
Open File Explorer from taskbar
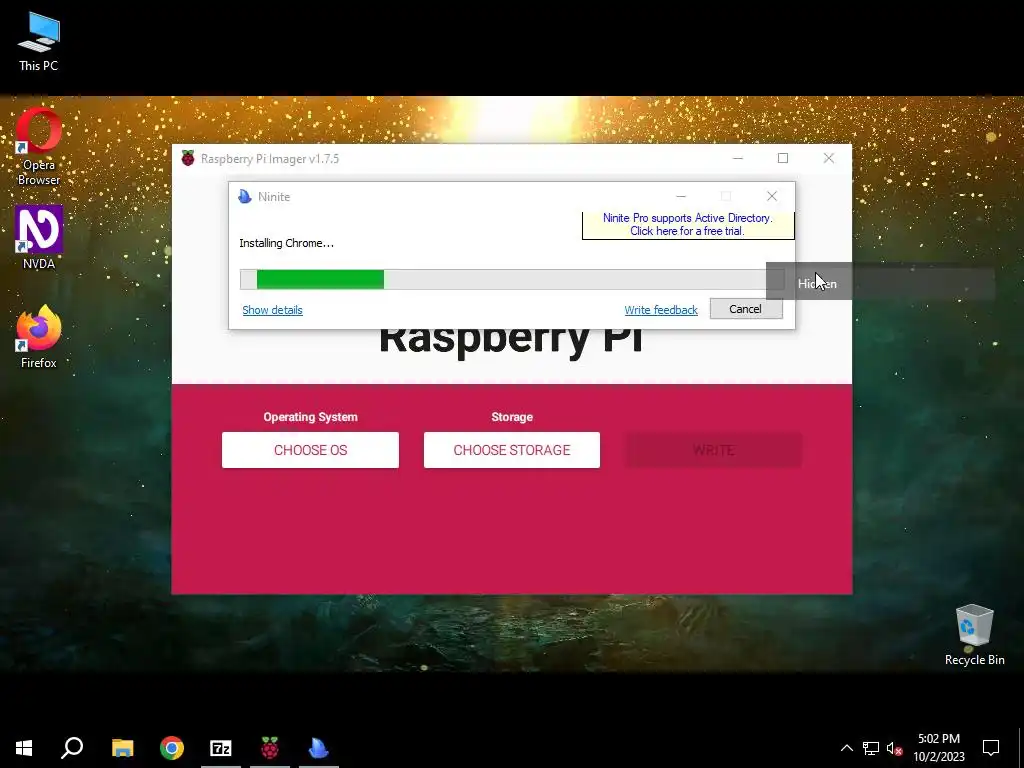123,748
